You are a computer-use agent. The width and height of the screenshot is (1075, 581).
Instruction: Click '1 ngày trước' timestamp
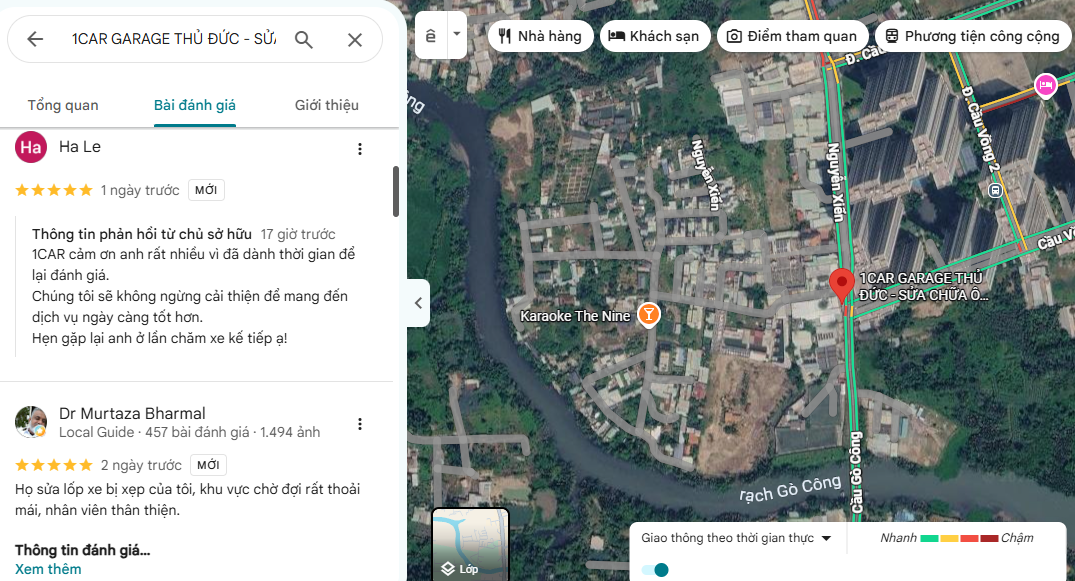click(140, 190)
